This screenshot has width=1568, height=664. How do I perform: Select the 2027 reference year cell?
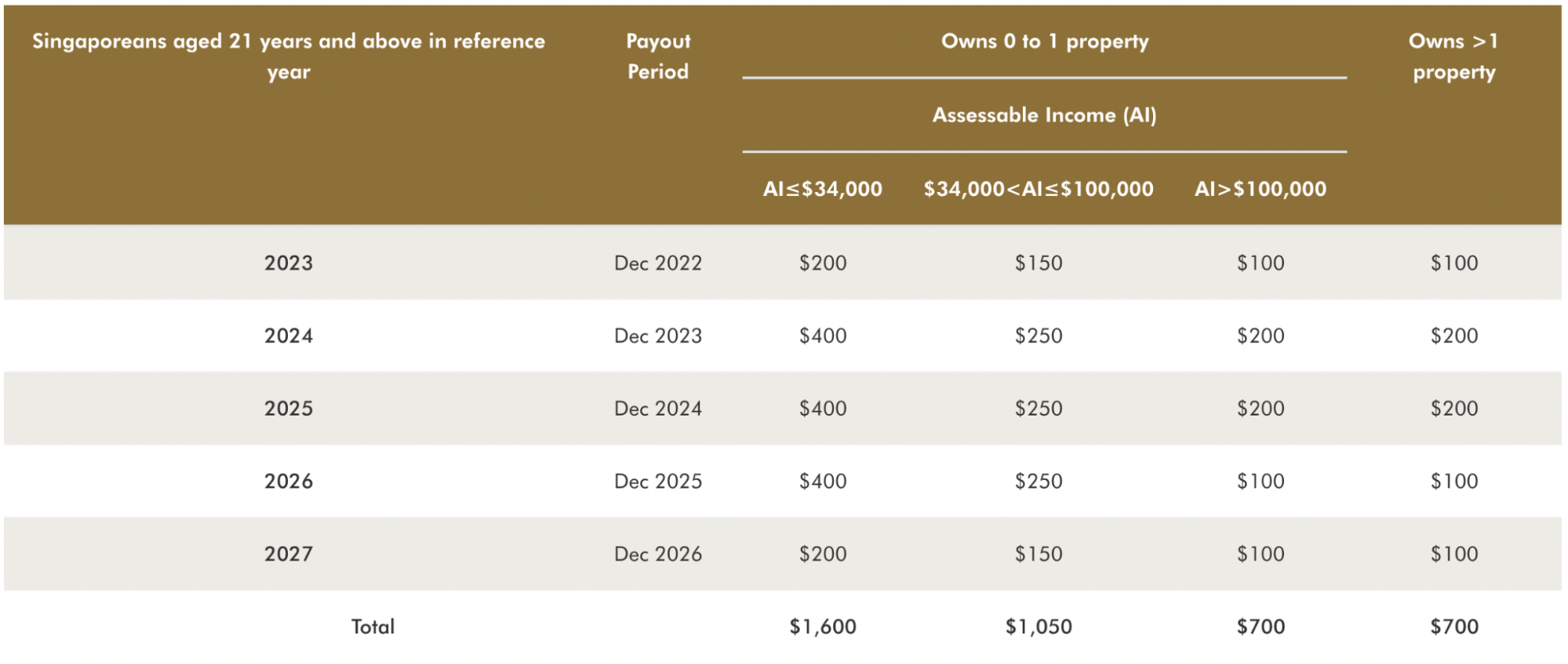[x=289, y=554]
